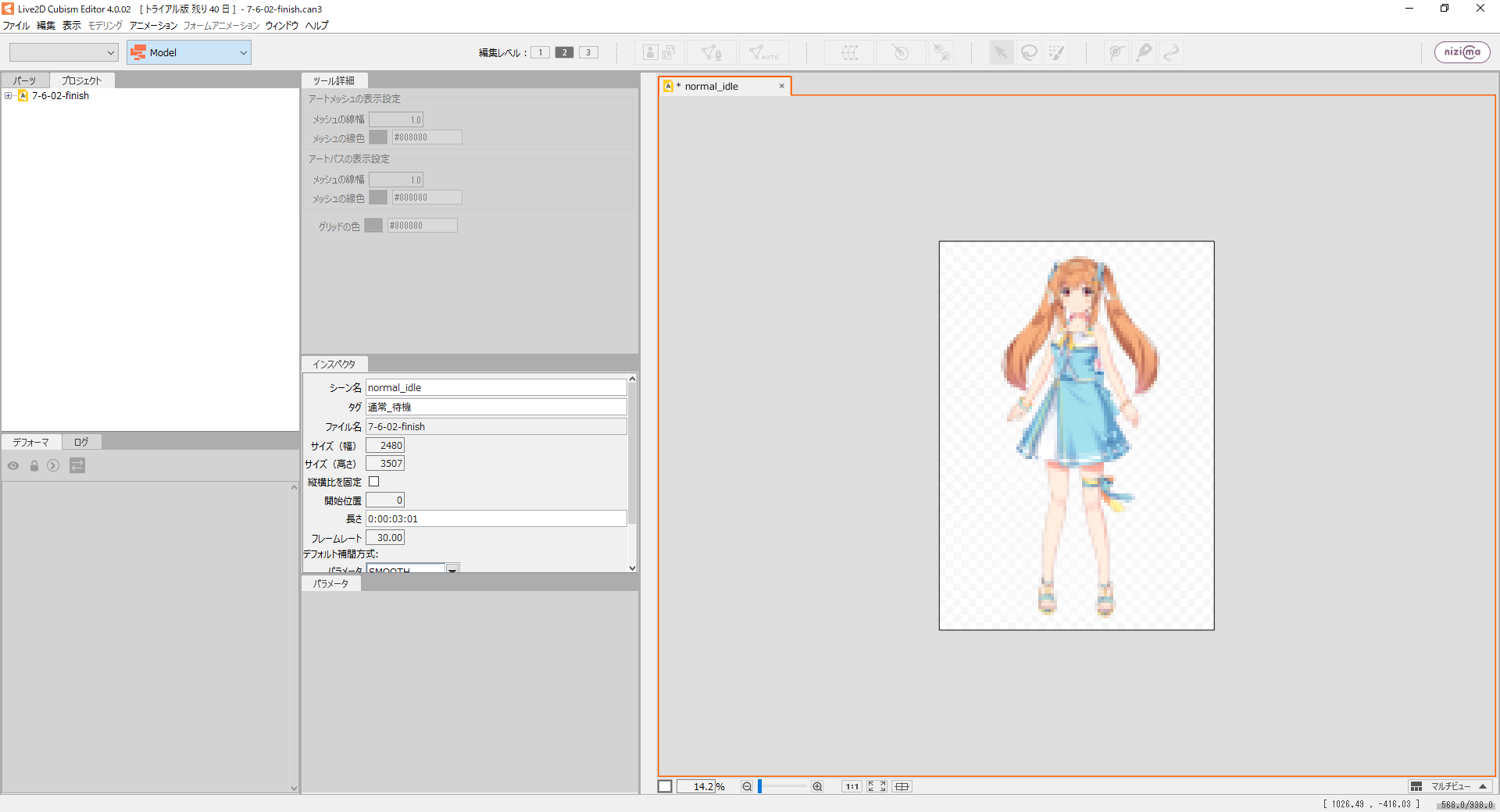Toggle the checkbox beside the zoom percentage
1500x812 pixels.
665,786
